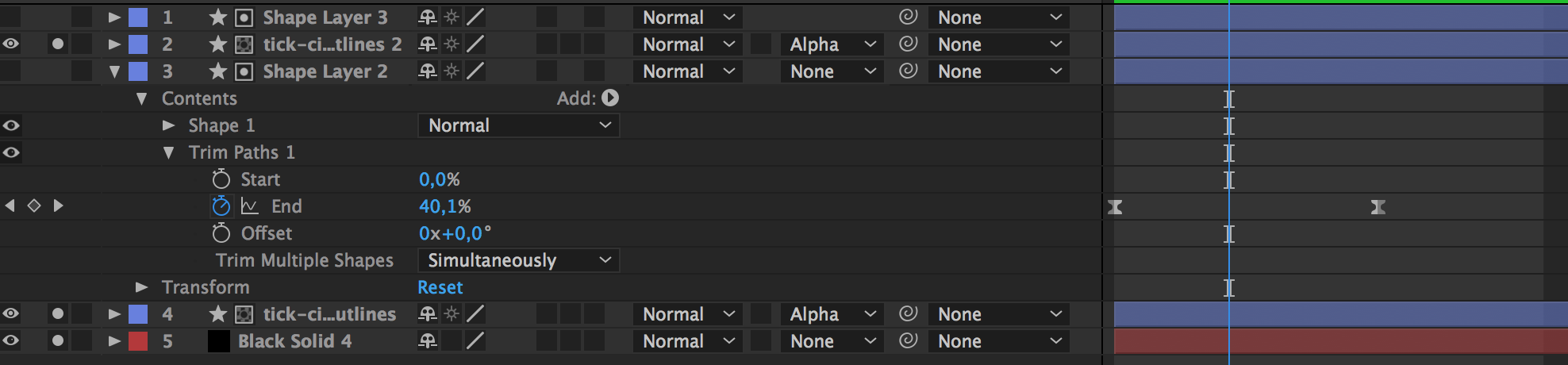The width and height of the screenshot is (1568, 365).
Task: Expand the Transform property group
Action: tap(141, 287)
